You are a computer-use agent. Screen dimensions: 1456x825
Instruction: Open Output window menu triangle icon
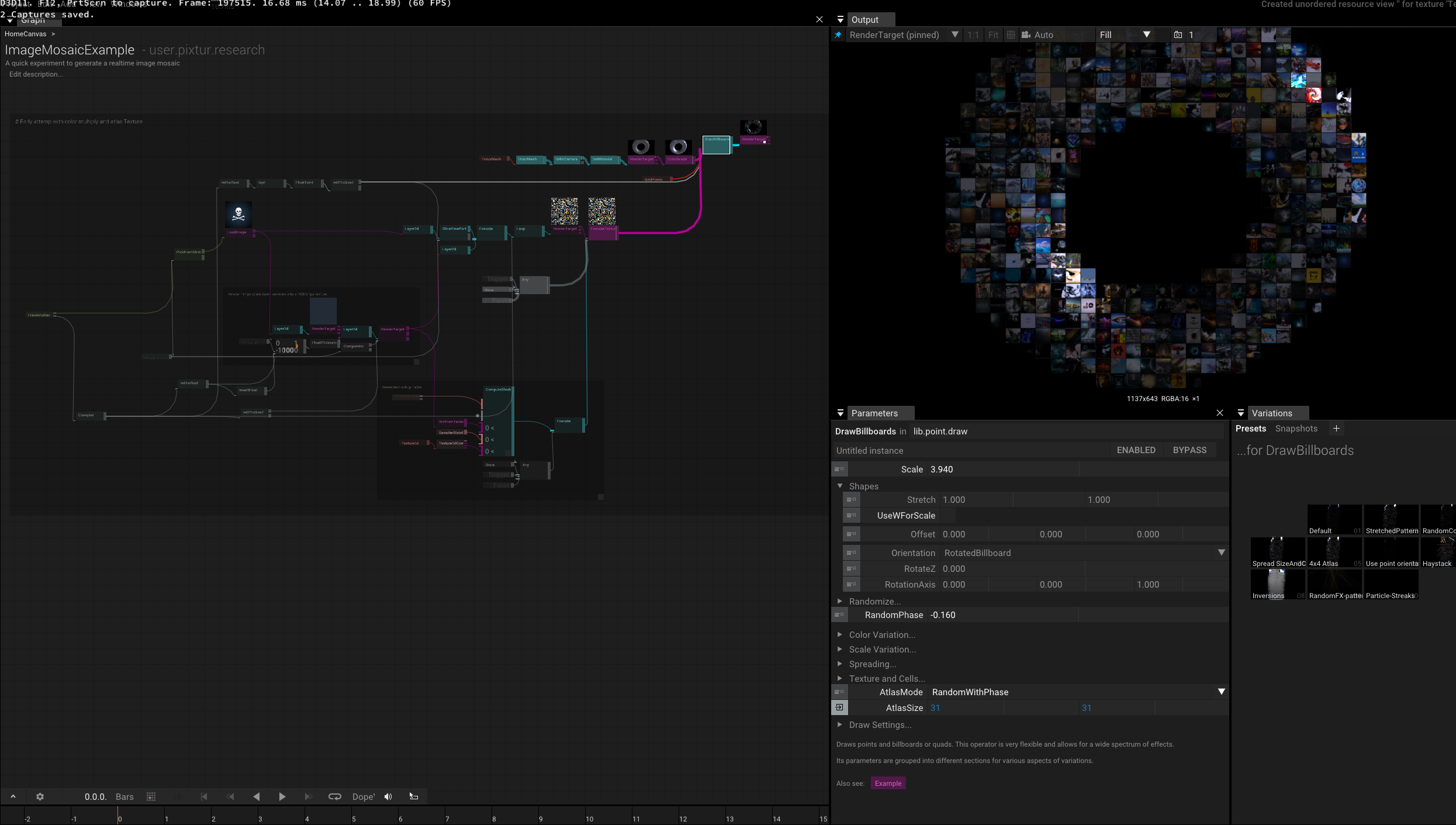click(840, 20)
